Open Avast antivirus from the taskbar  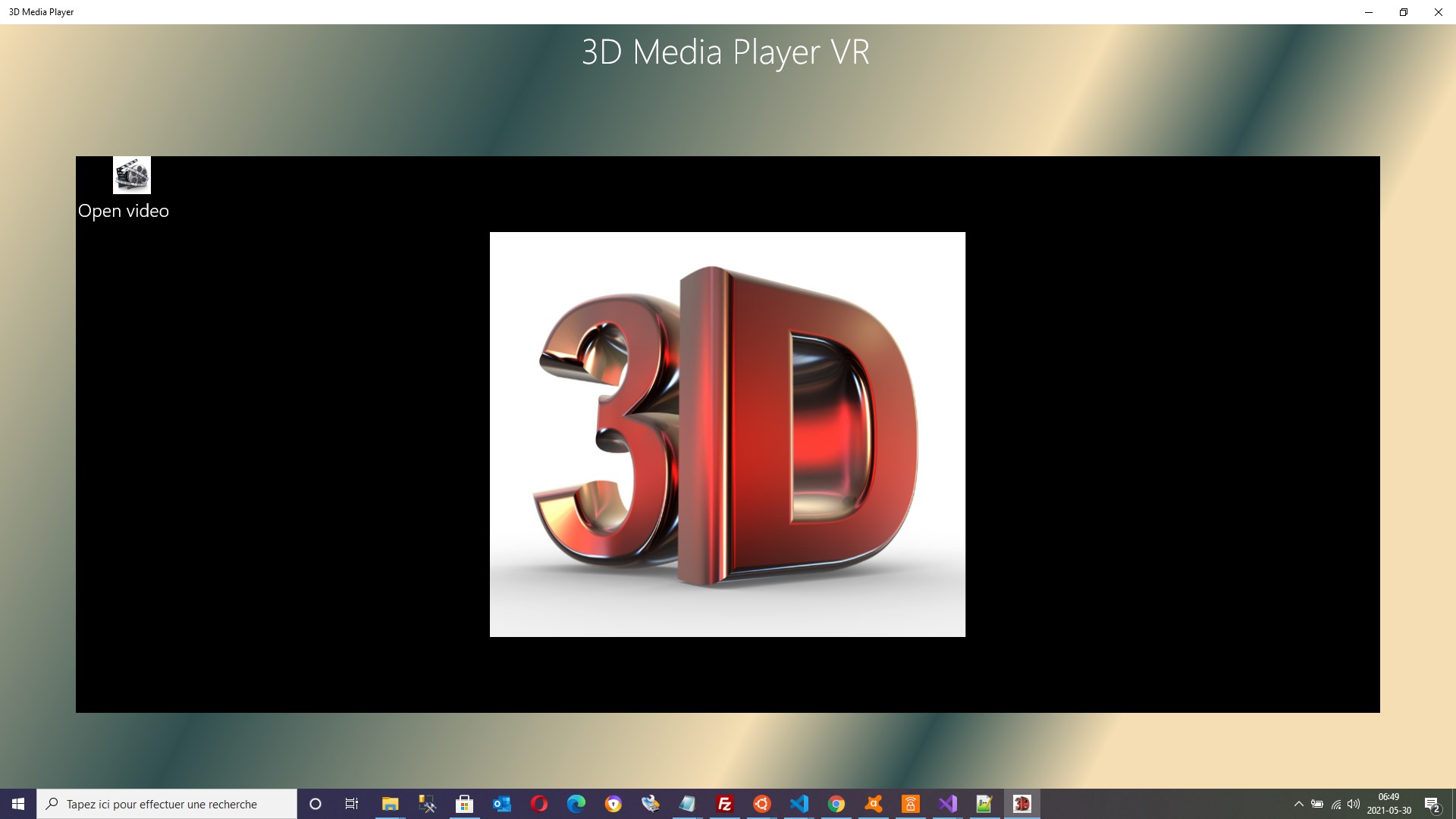pyautogui.click(x=874, y=804)
